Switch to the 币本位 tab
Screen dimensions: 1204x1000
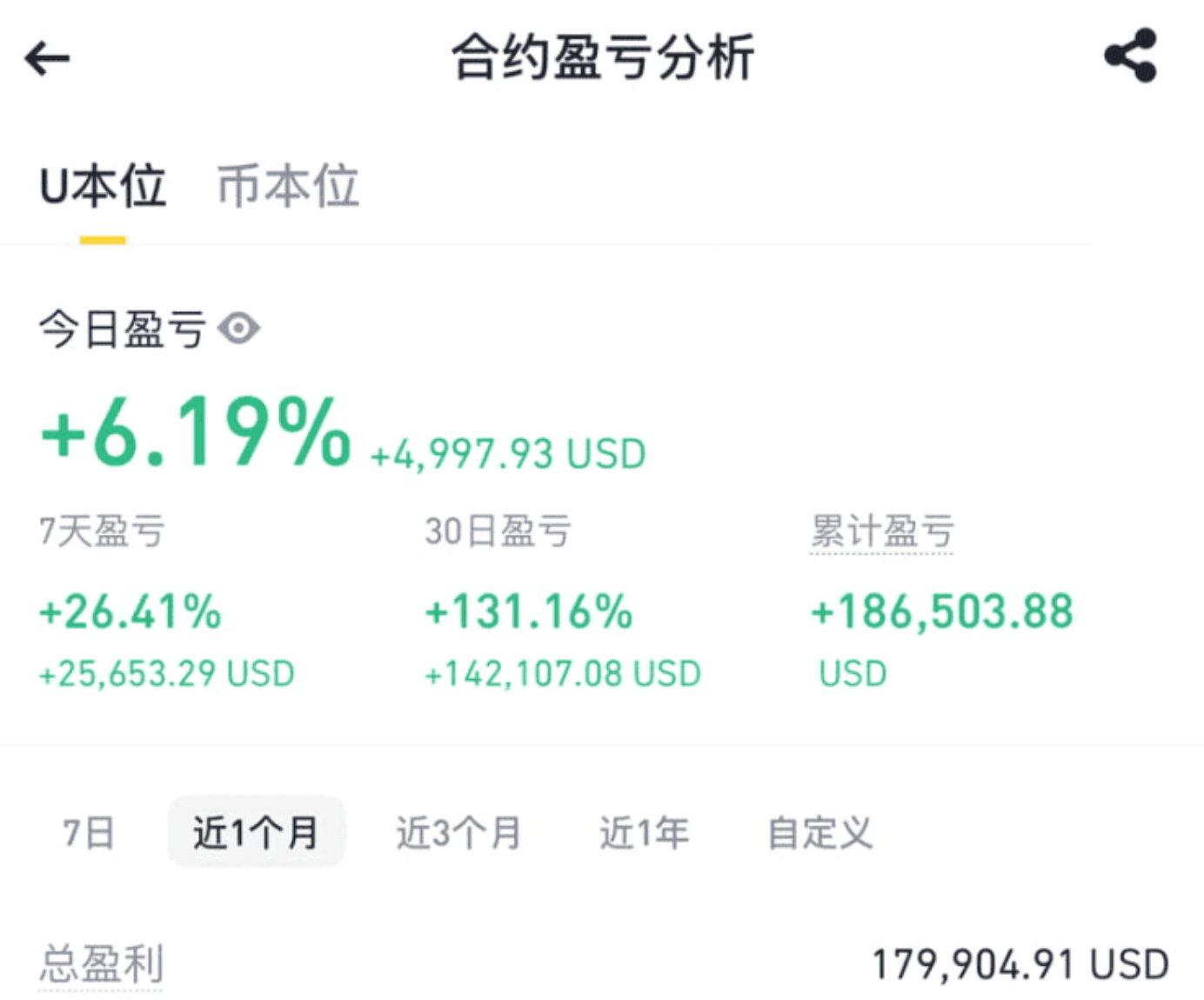point(288,187)
